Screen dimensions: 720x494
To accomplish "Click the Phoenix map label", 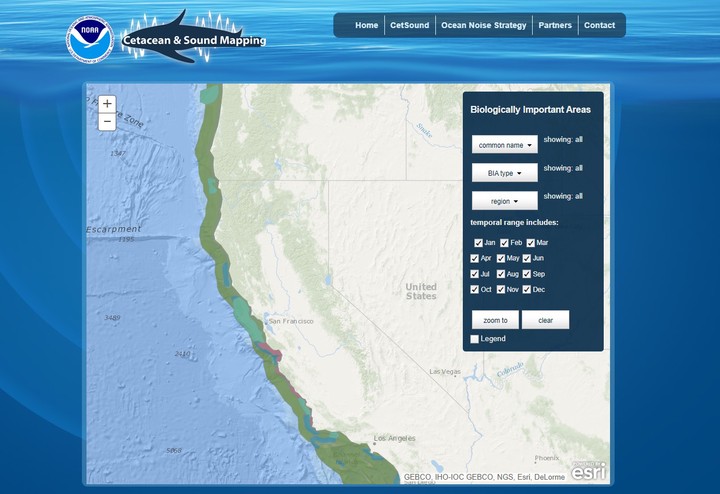I will pos(547,458).
